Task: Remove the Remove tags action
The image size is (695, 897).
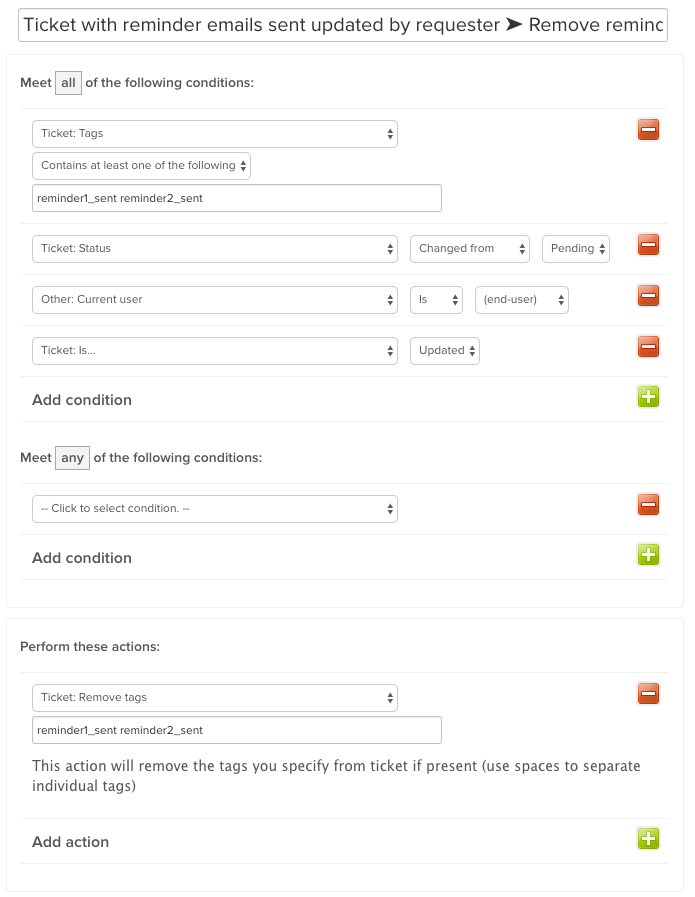Action: [x=648, y=694]
